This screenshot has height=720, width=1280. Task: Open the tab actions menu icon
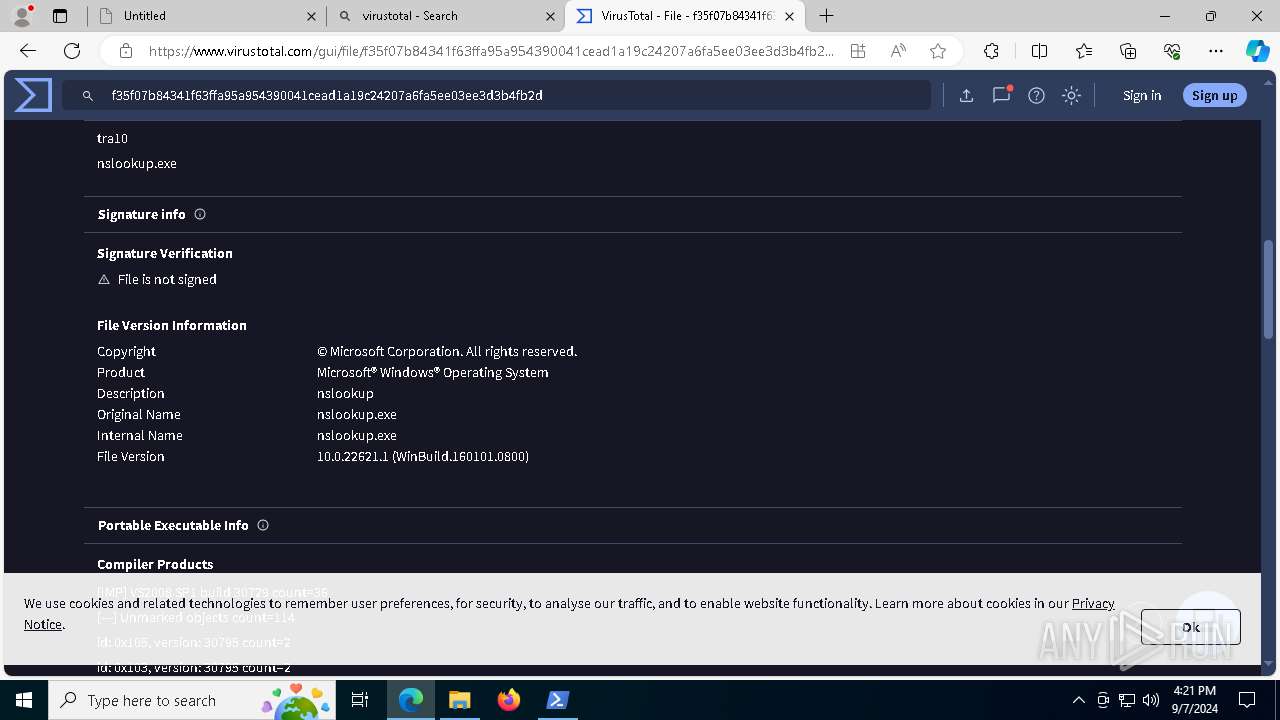60,16
